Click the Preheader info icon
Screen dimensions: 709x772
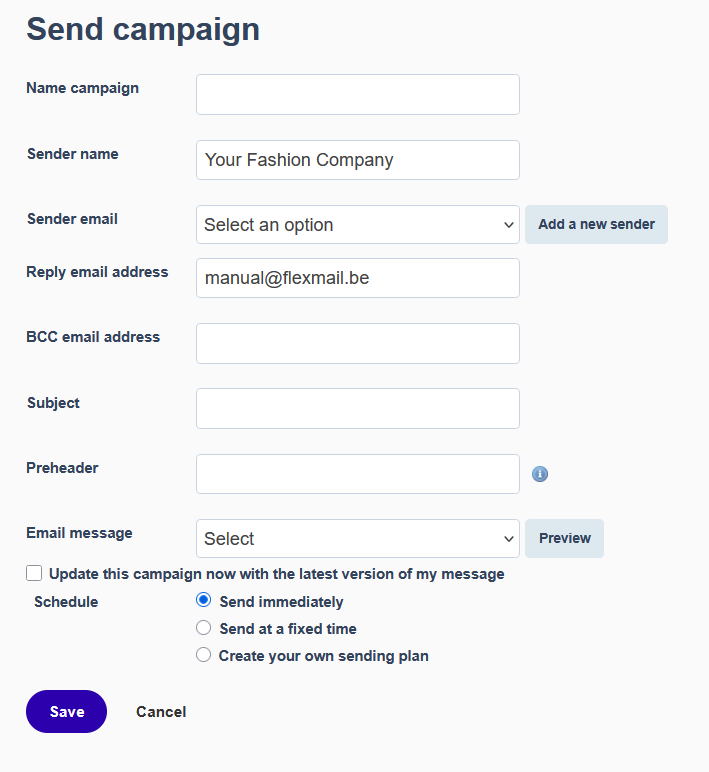(x=540, y=474)
